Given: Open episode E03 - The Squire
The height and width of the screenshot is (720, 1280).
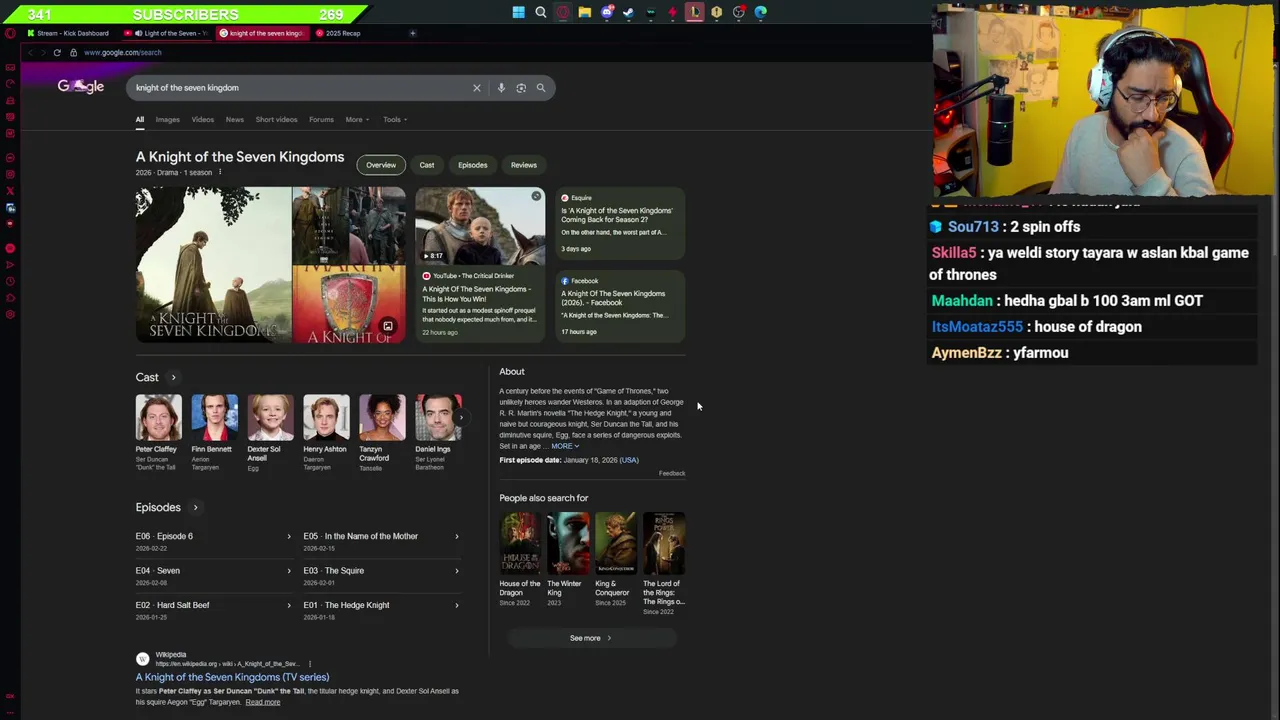Looking at the screenshot, I should [x=381, y=575].
